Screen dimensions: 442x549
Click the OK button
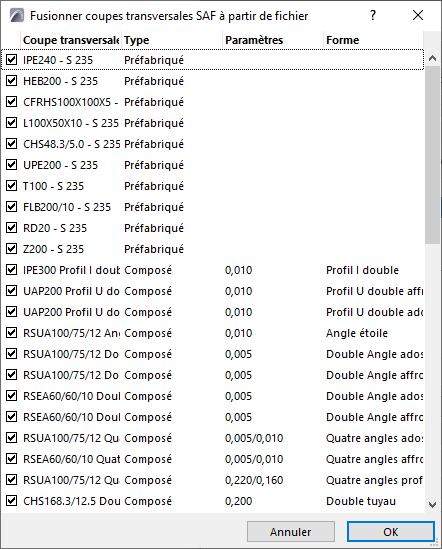click(391, 532)
